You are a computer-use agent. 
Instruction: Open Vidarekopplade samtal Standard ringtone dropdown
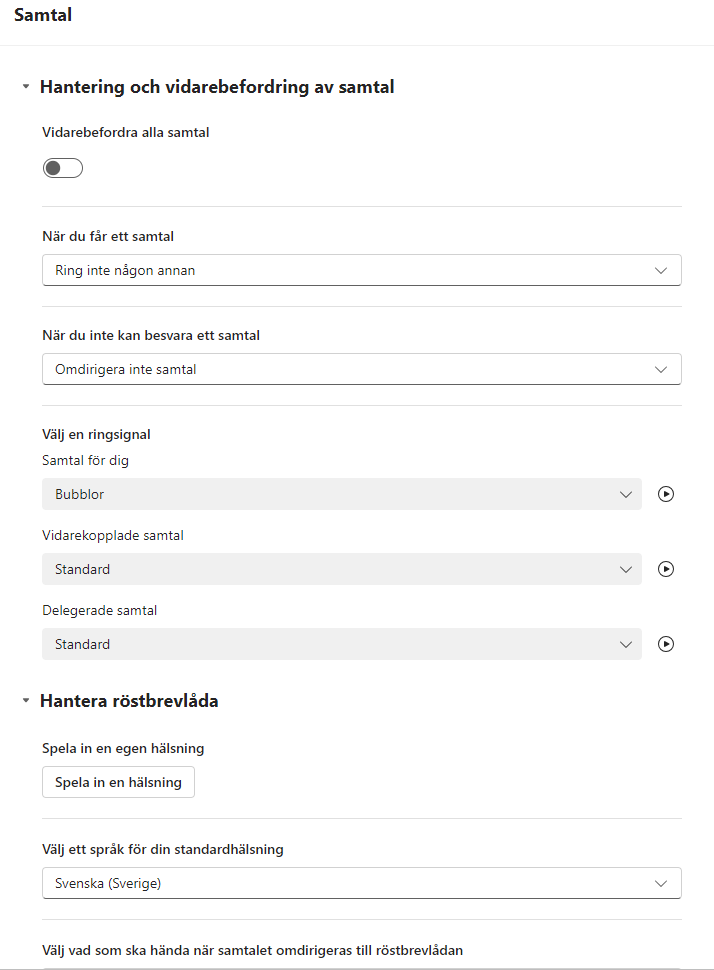coord(342,569)
